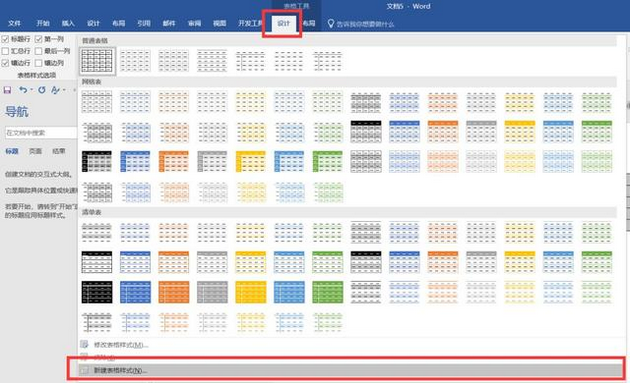Toggle the 第一列 first column checkbox

(x=39, y=39)
